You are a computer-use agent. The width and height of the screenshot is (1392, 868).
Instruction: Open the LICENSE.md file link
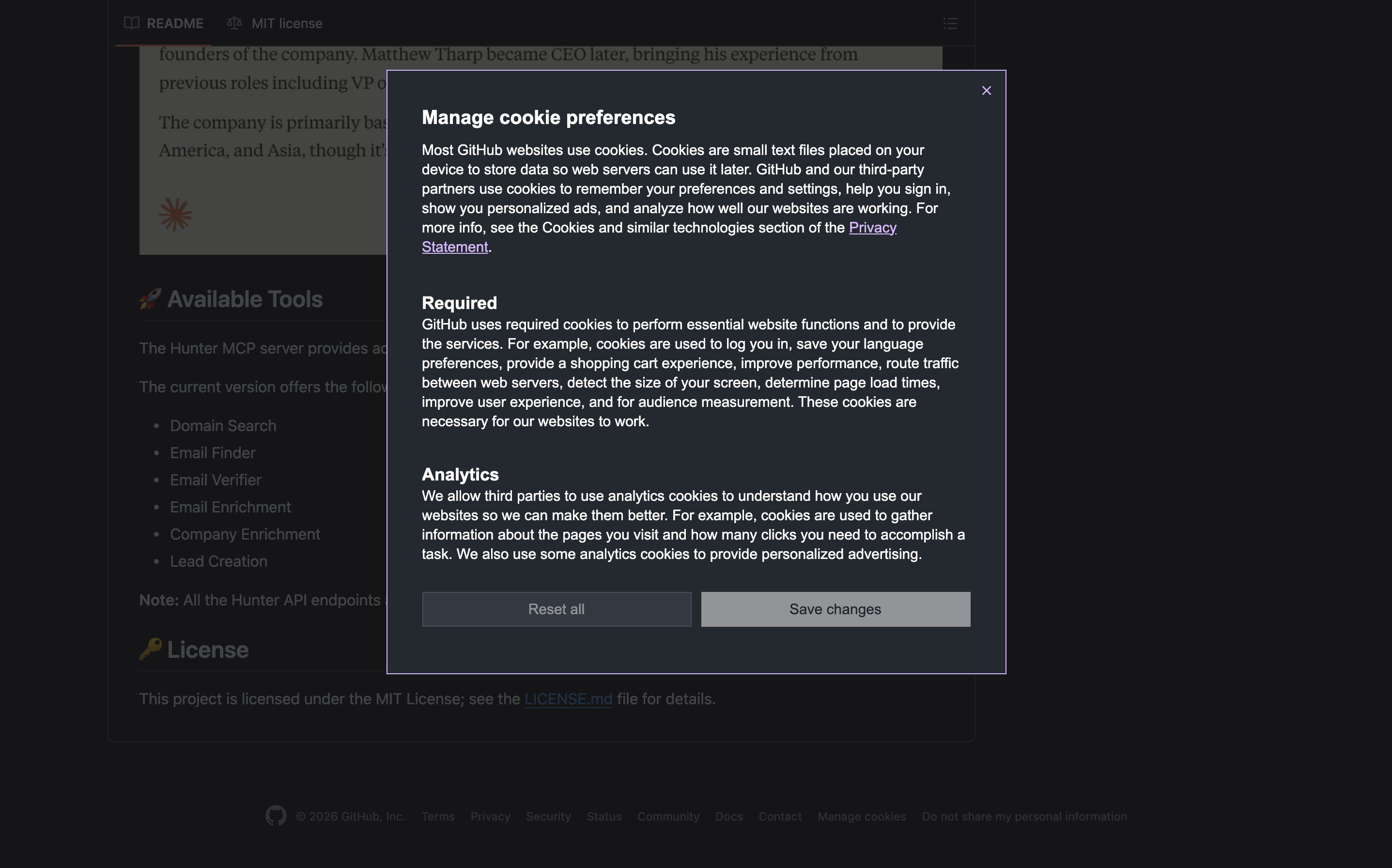(x=568, y=699)
